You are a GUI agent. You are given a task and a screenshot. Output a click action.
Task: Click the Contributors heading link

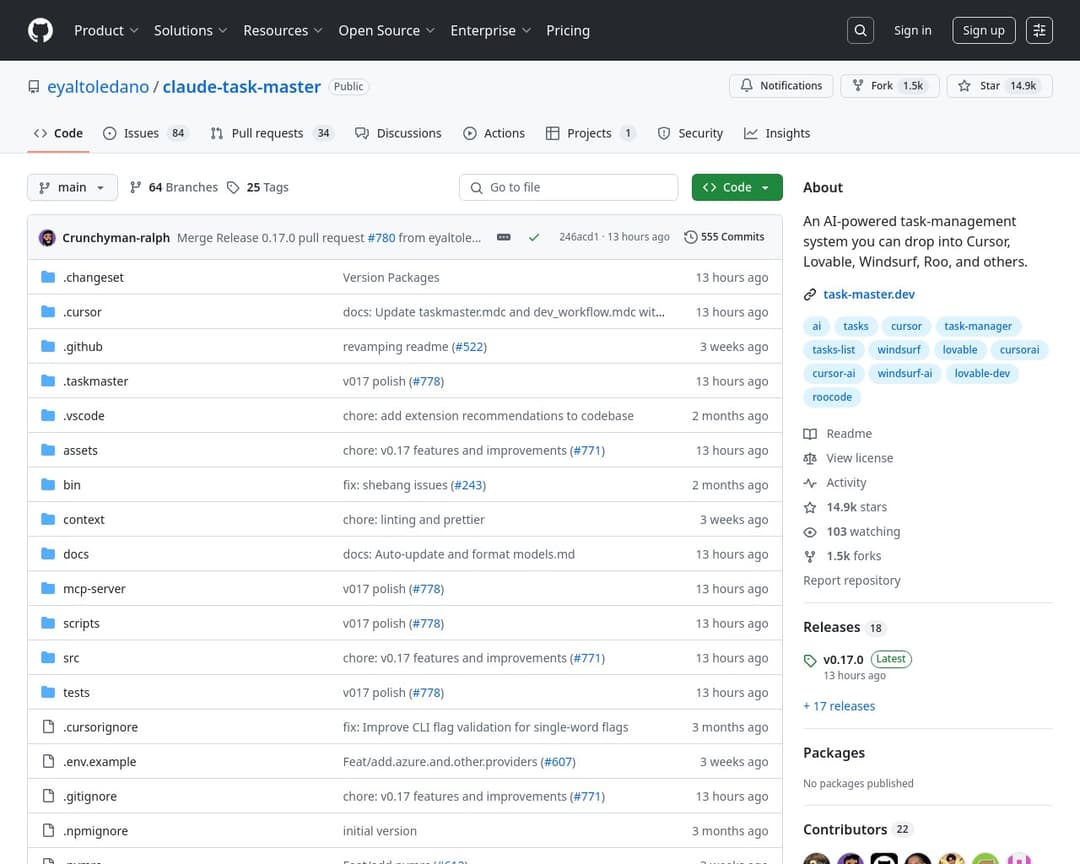click(x=844, y=830)
